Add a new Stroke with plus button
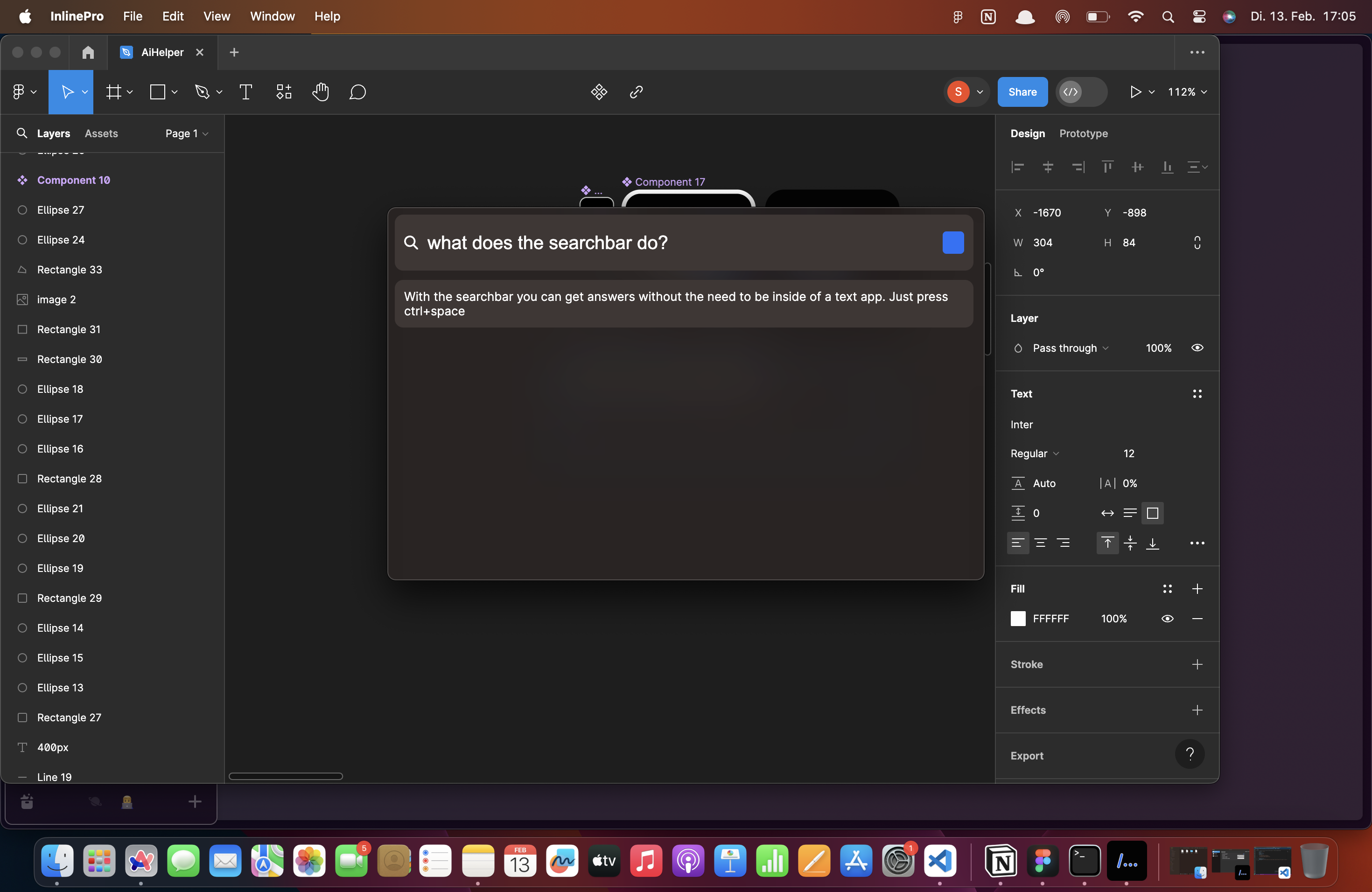Image resolution: width=1372 pixels, height=892 pixels. pos(1197,664)
